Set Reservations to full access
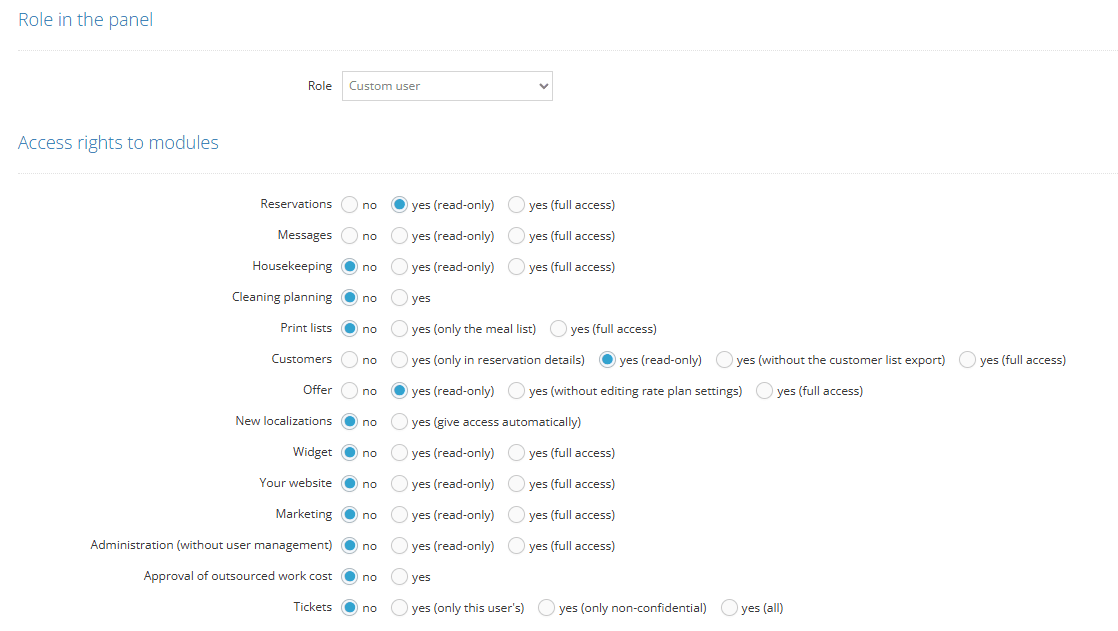 517,205
